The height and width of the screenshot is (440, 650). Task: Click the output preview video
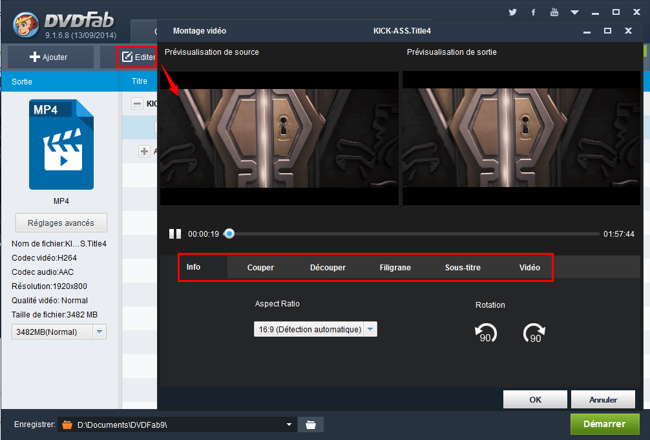(x=521, y=138)
